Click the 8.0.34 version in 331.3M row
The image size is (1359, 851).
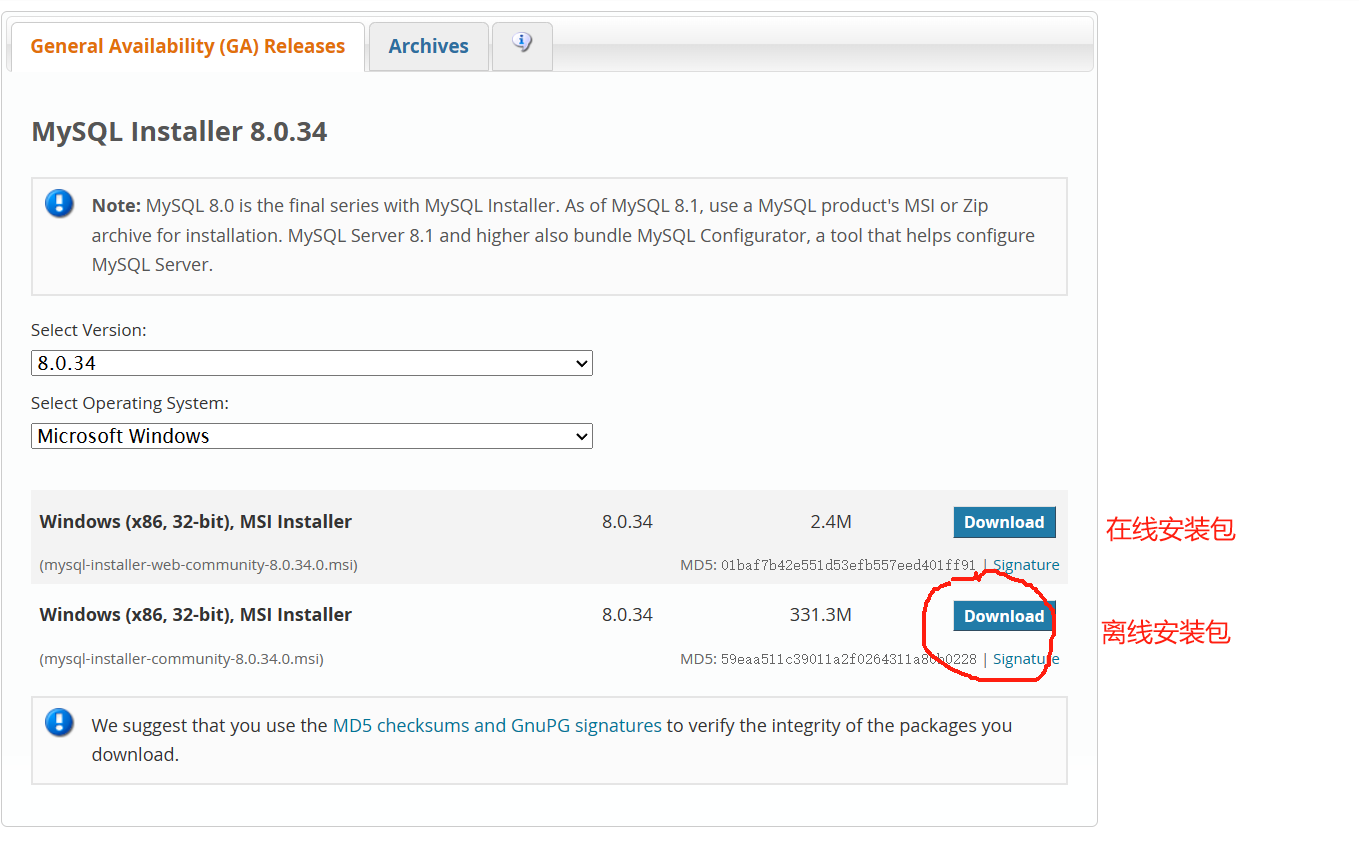[x=627, y=615]
